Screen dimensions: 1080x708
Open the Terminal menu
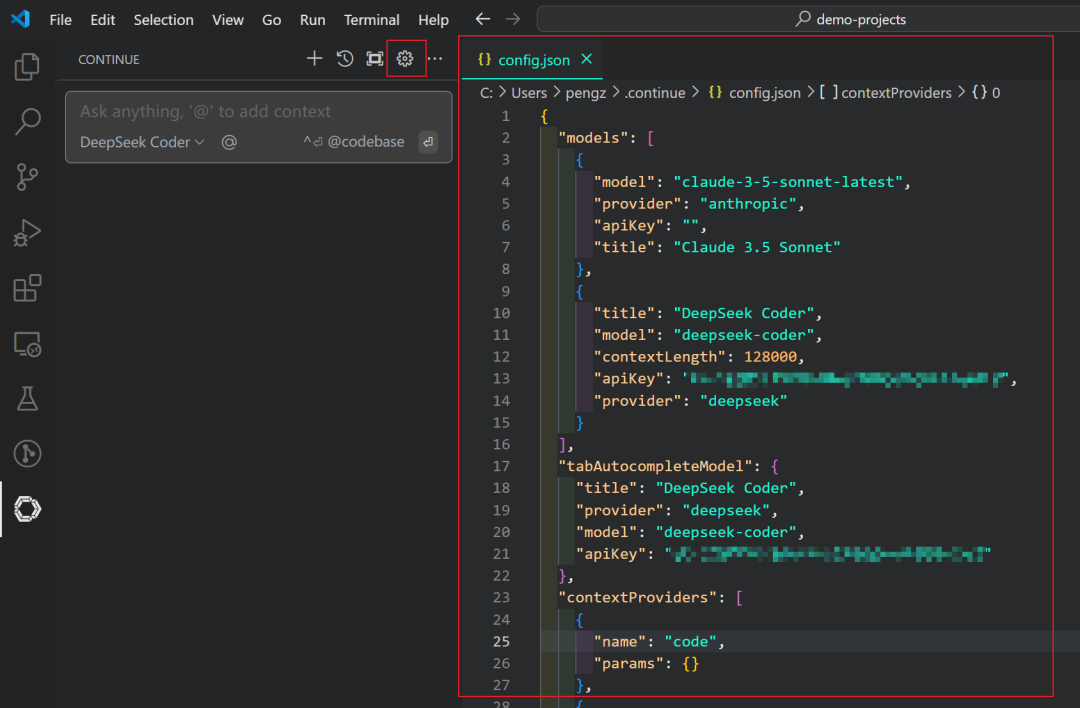point(371,20)
